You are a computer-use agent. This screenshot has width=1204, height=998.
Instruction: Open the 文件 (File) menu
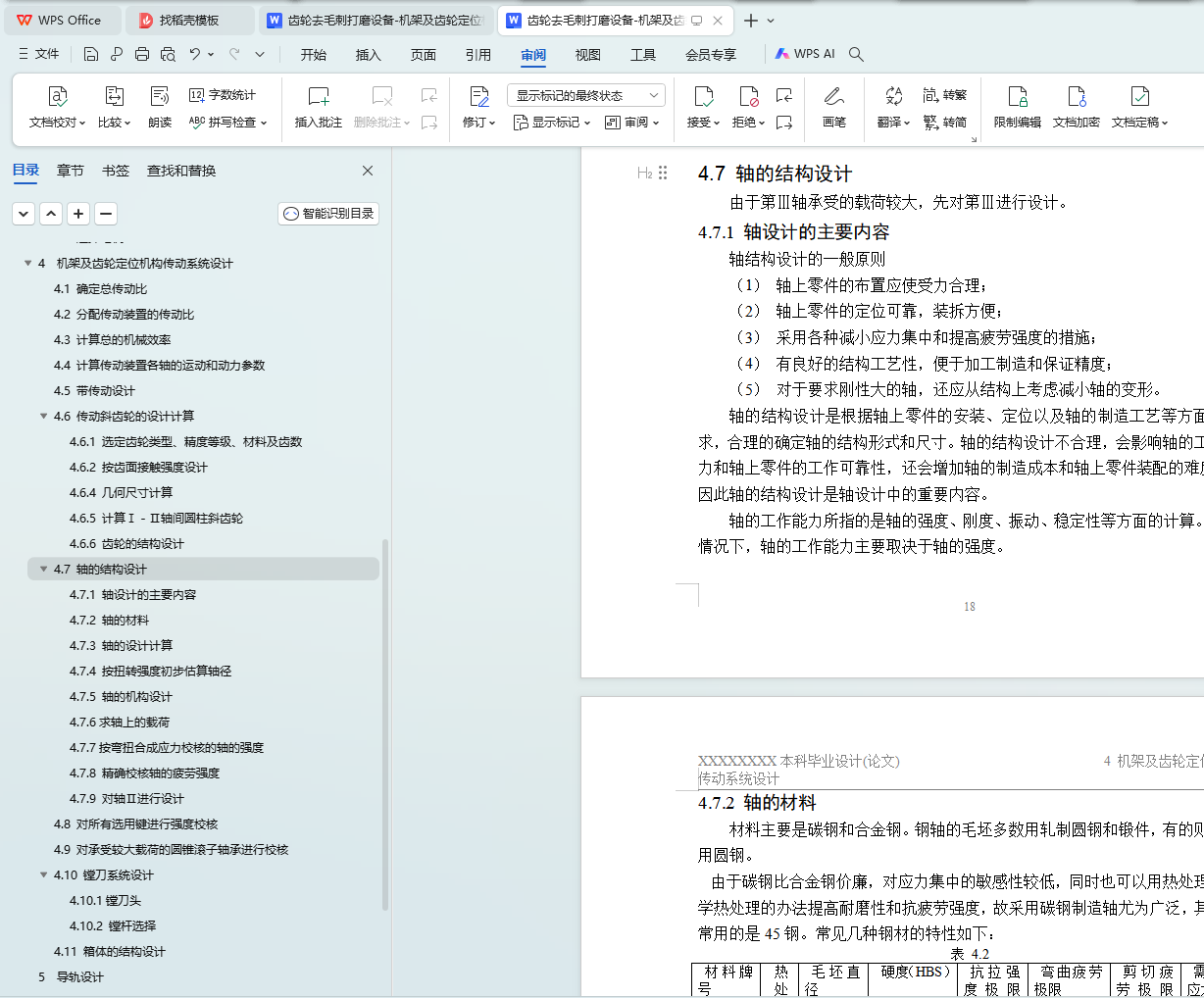click(x=39, y=54)
